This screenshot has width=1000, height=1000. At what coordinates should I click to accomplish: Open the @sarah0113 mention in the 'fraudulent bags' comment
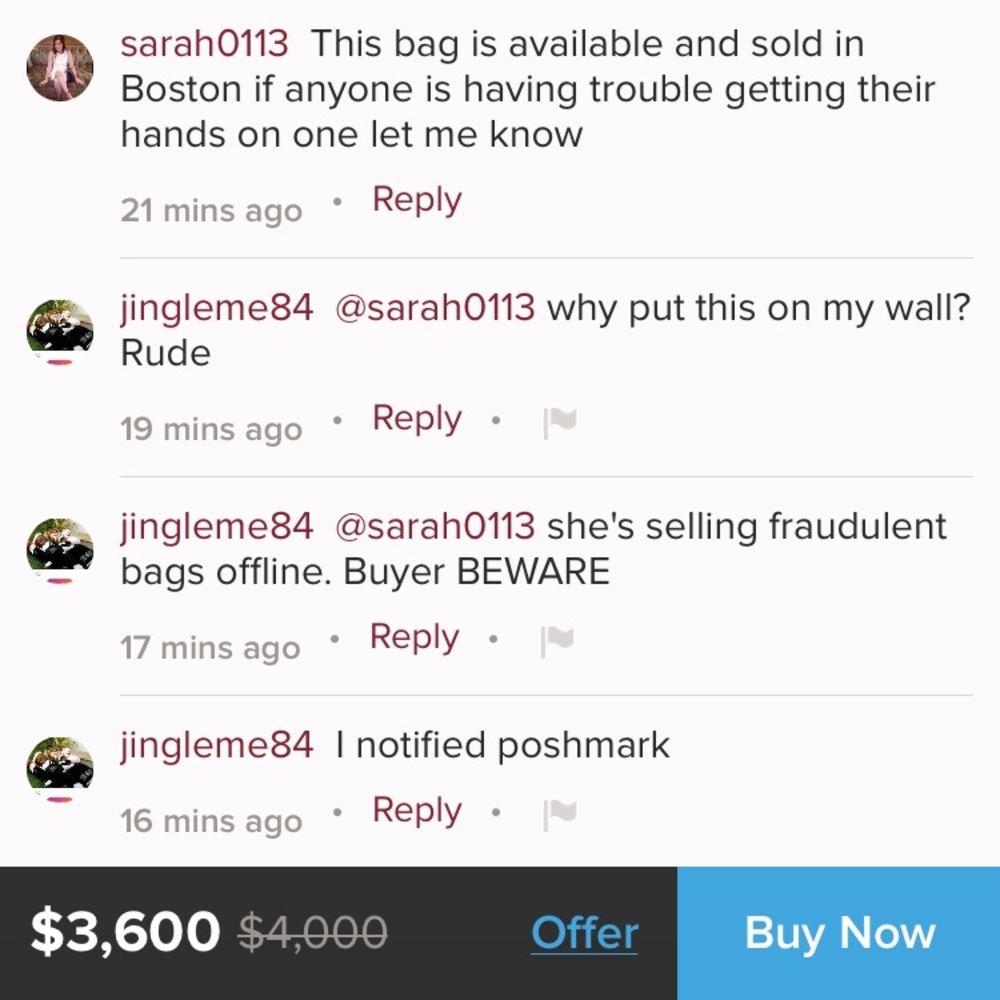click(435, 526)
